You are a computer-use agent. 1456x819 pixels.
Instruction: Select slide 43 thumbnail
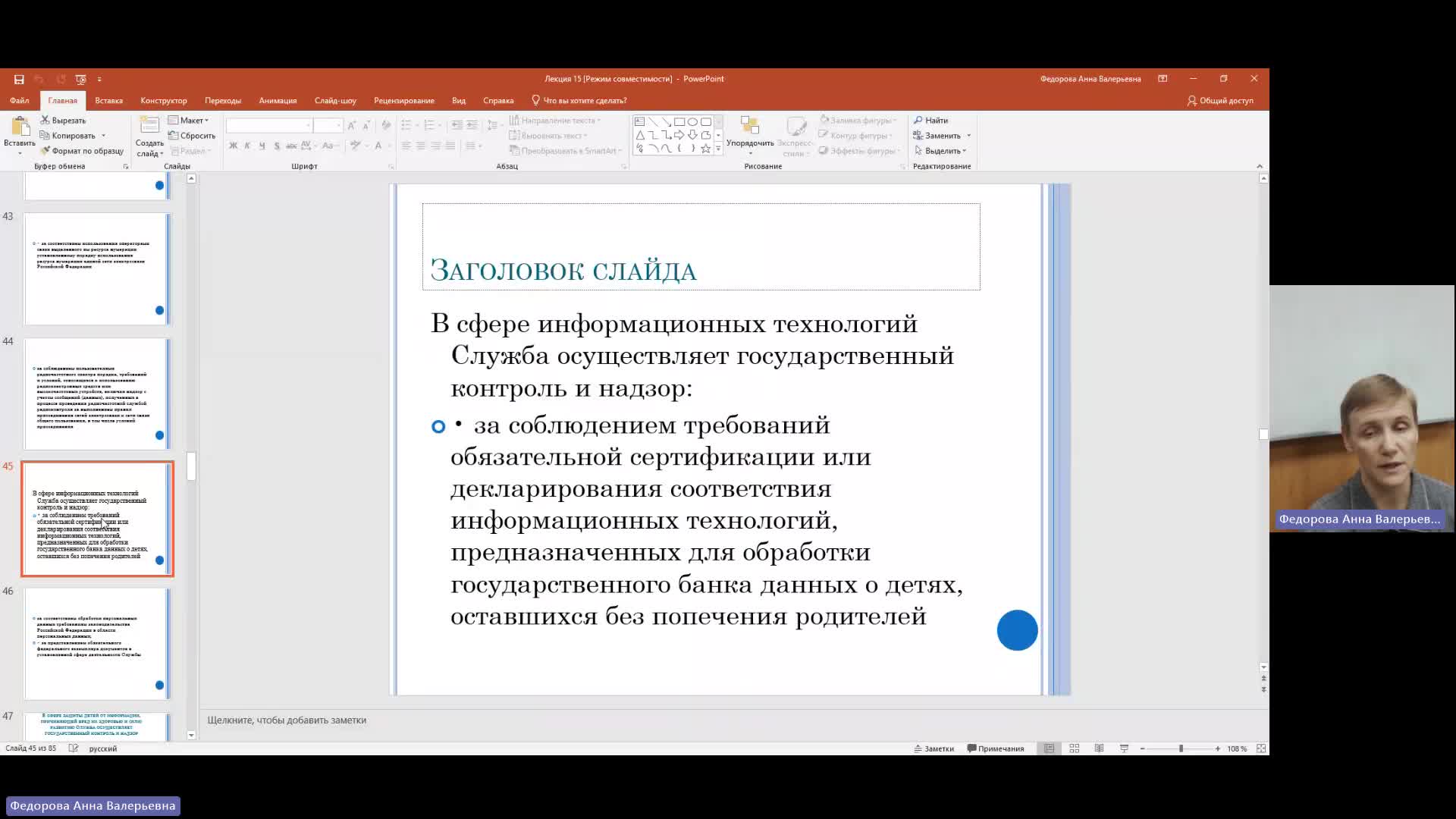(x=96, y=268)
